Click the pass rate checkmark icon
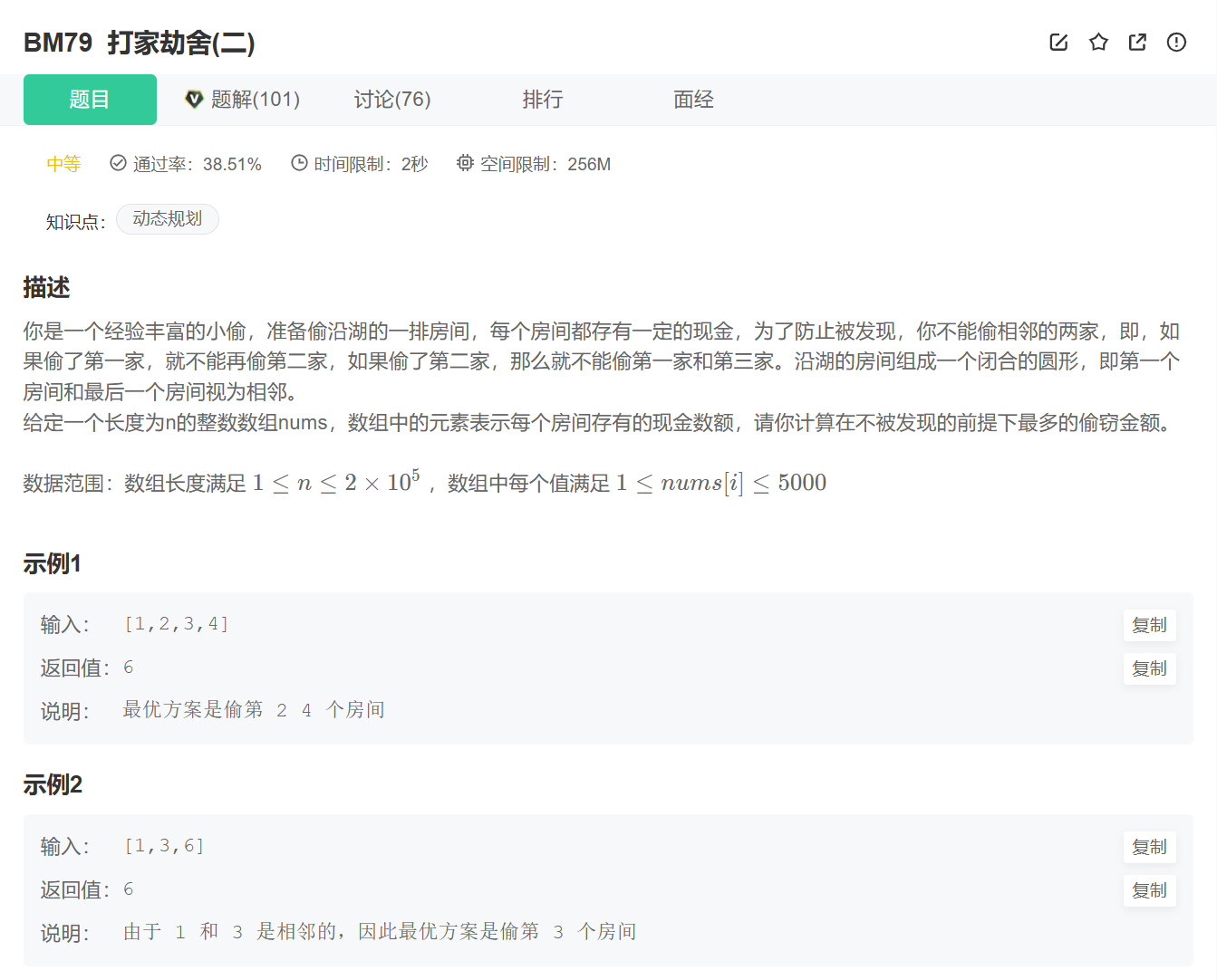Viewport: 1217px width, 980px height. pyautogui.click(x=118, y=163)
